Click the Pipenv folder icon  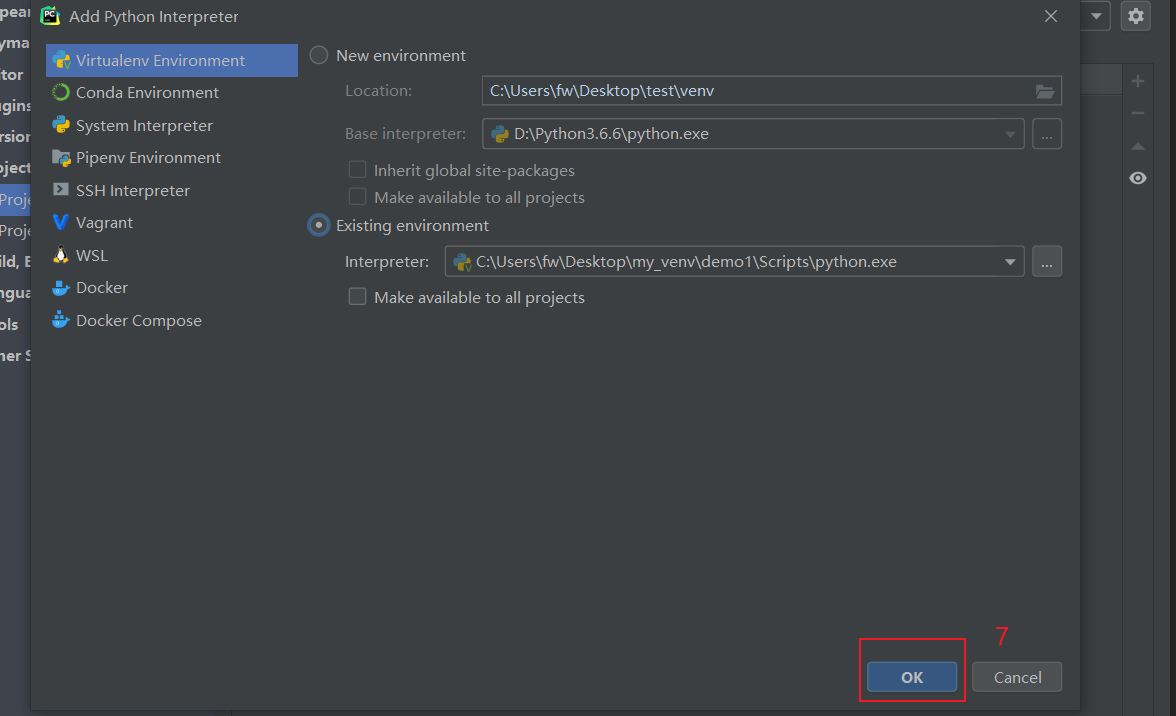[61, 157]
